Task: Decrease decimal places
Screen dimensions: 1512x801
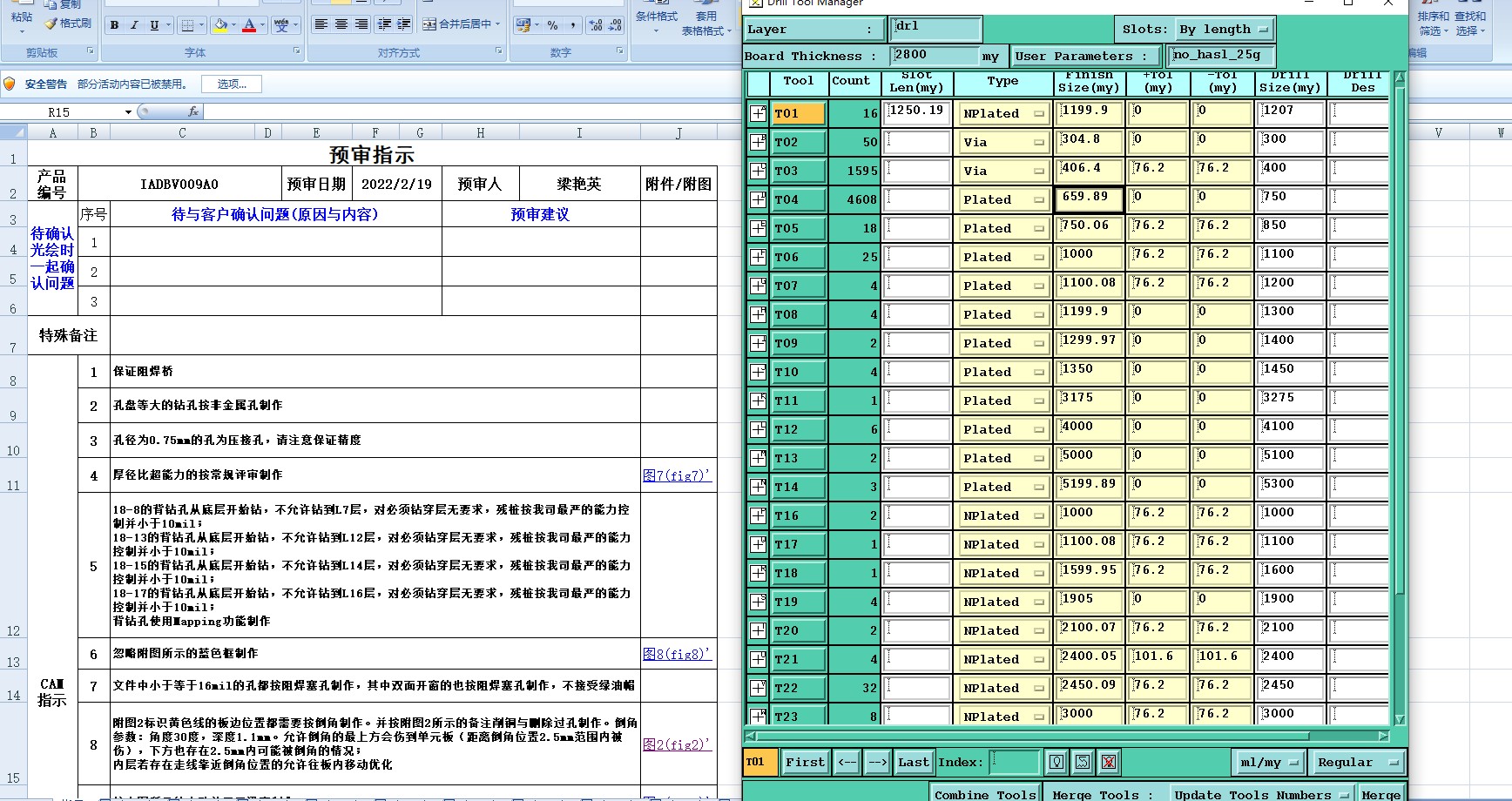Action: [615, 25]
